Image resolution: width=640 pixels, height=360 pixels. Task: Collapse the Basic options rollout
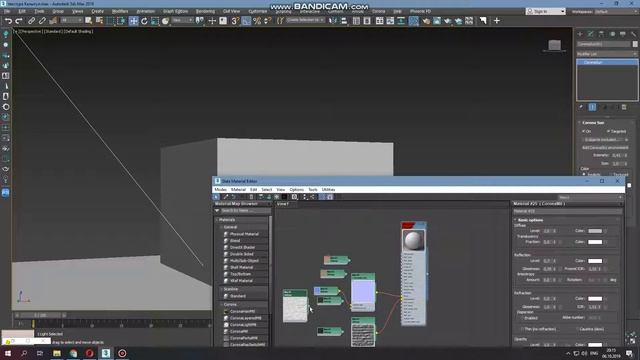pos(515,220)
